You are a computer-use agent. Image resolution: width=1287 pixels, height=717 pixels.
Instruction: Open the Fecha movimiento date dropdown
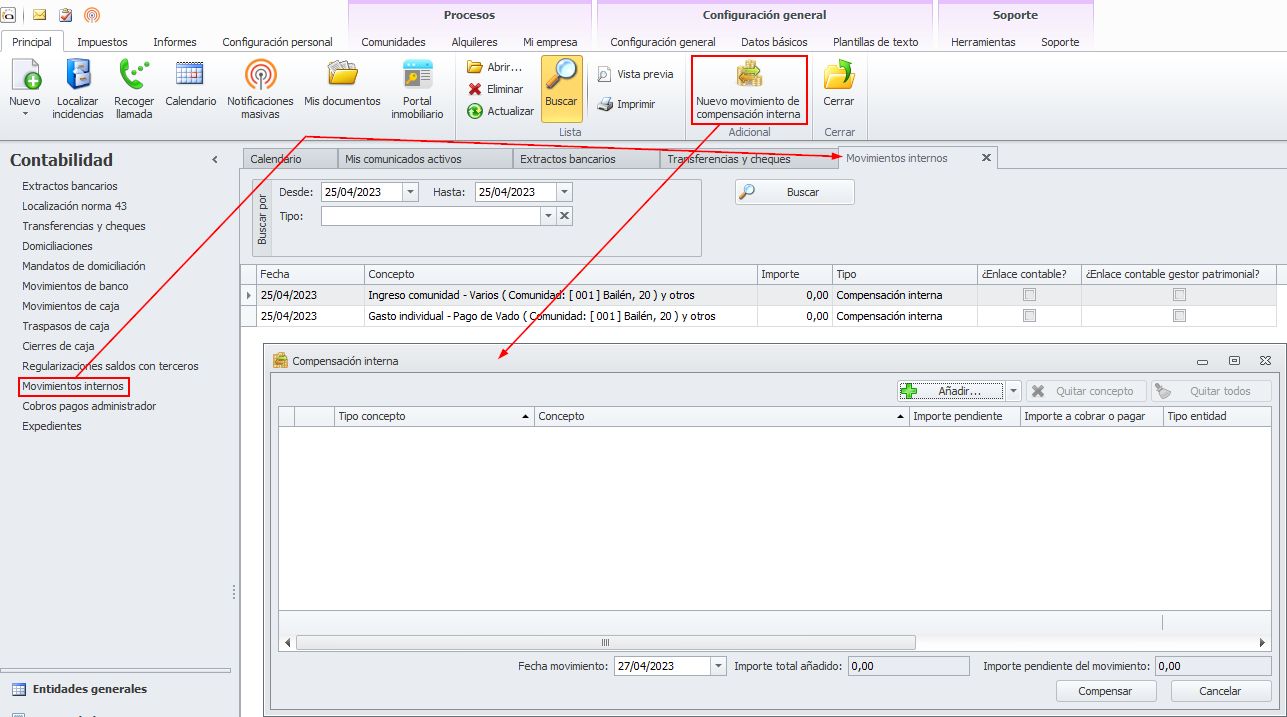pos(718,666)
